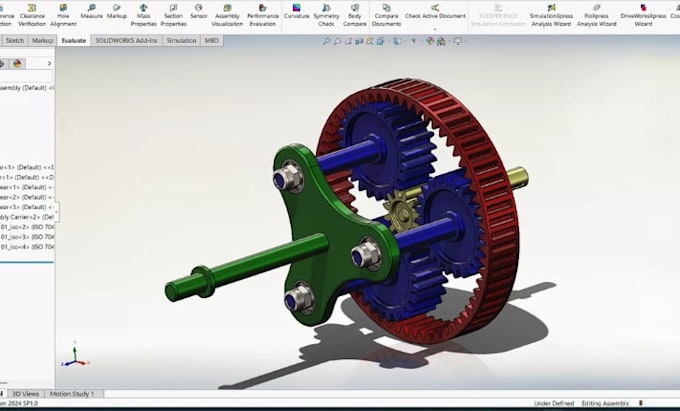Open the Body Compare tool
680x411 pixels.
pyautogui.click(x=355, y=16)
